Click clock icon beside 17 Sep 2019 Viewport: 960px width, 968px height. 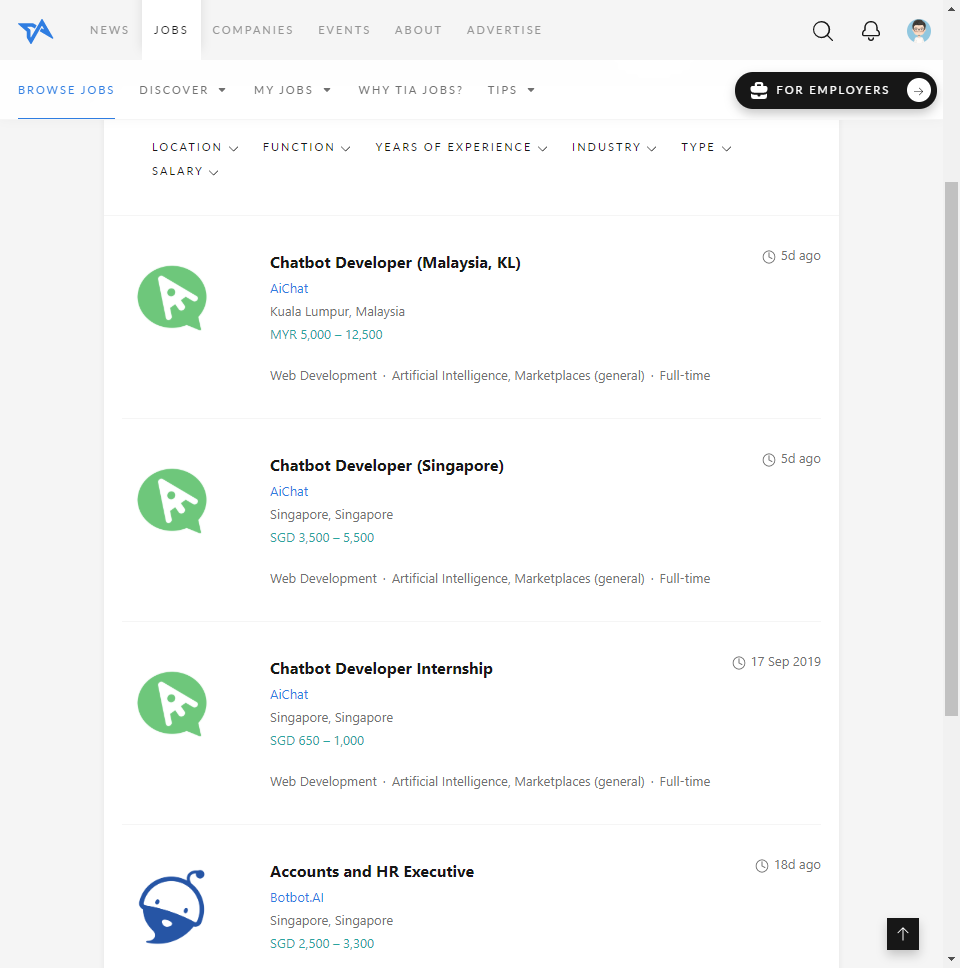[738, 662]
